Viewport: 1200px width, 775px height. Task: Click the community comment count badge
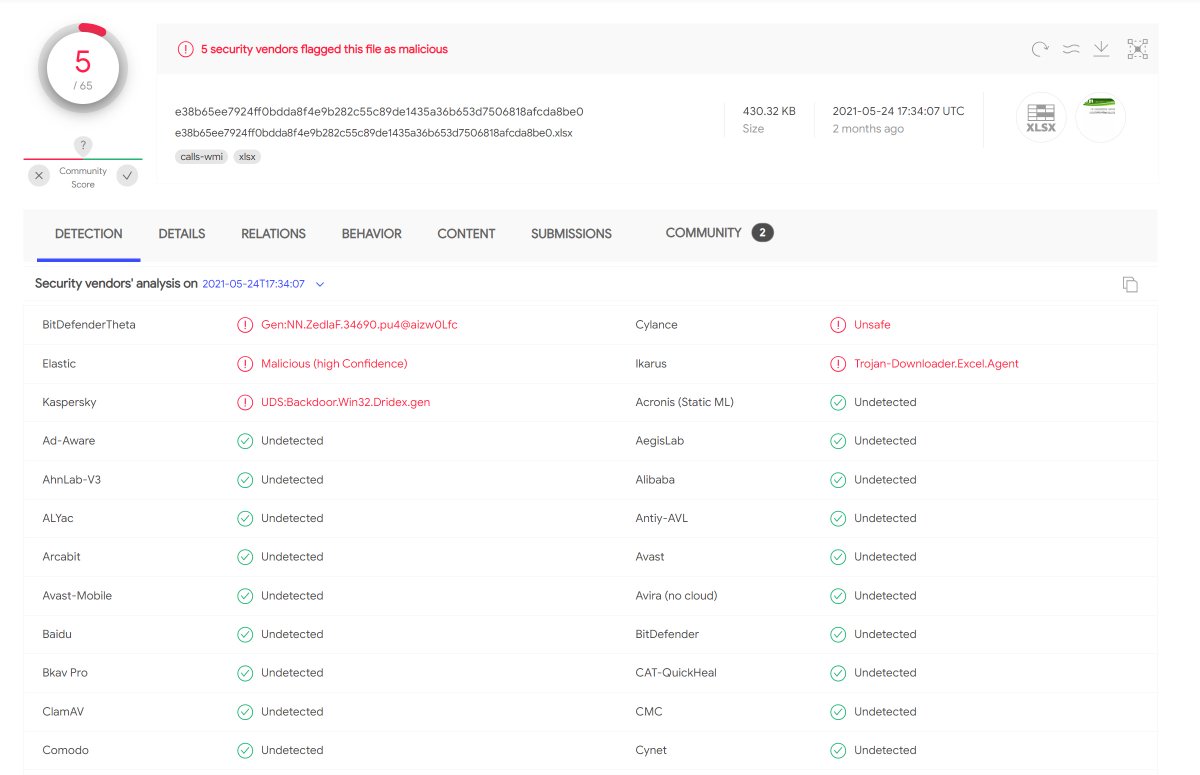pos(762,233)
